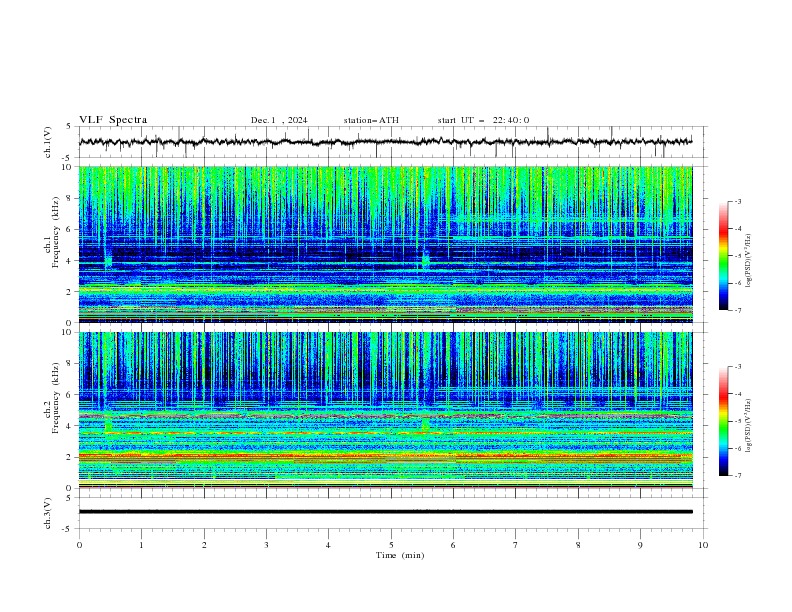Click the -5 label on ch.2 colorbar
This screenshot has width=792, height=612.
tap(737, 421)
